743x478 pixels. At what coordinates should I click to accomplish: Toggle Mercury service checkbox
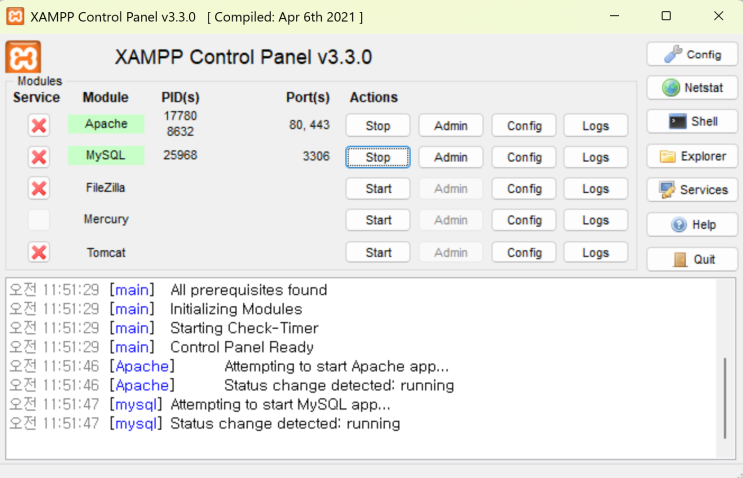click(39, 220)
